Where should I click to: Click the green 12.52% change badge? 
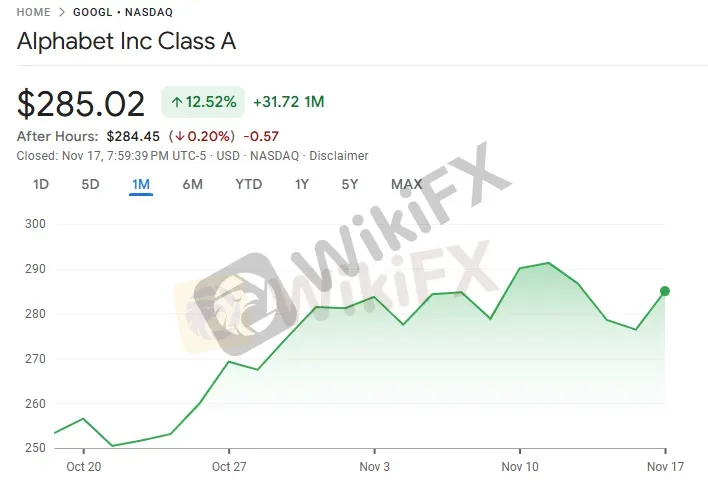[x=203, y=102]
